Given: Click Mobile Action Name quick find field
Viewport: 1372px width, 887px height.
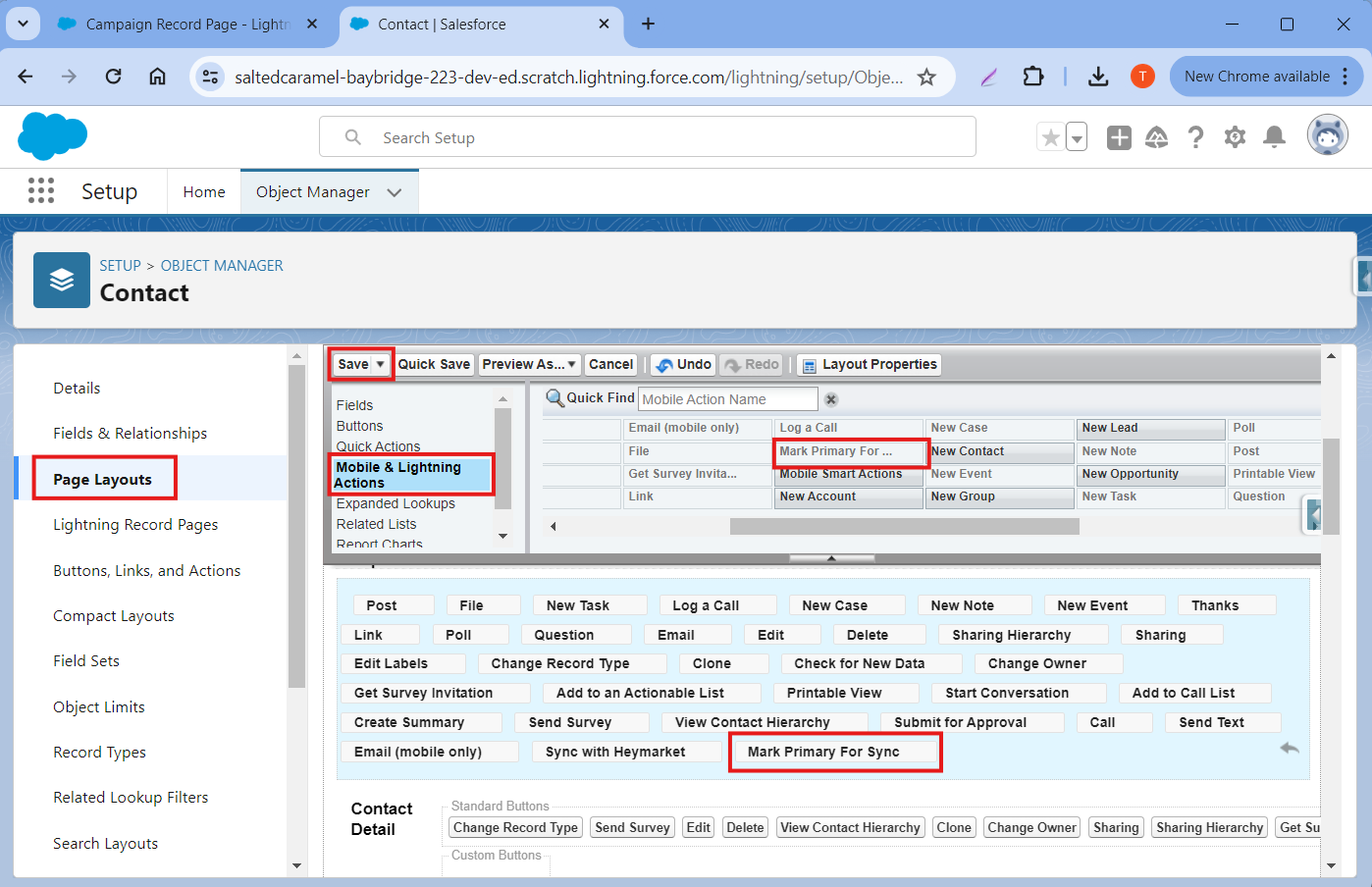Looking at the screenshot, I should click(x=728, y=399).
